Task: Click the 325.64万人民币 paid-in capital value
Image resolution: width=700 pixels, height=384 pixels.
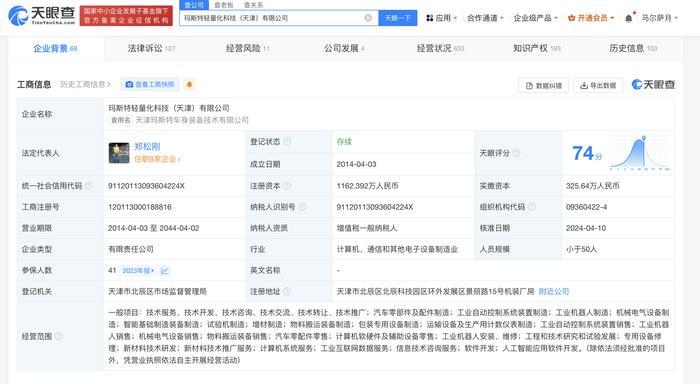Action: (x=592, y=186)
